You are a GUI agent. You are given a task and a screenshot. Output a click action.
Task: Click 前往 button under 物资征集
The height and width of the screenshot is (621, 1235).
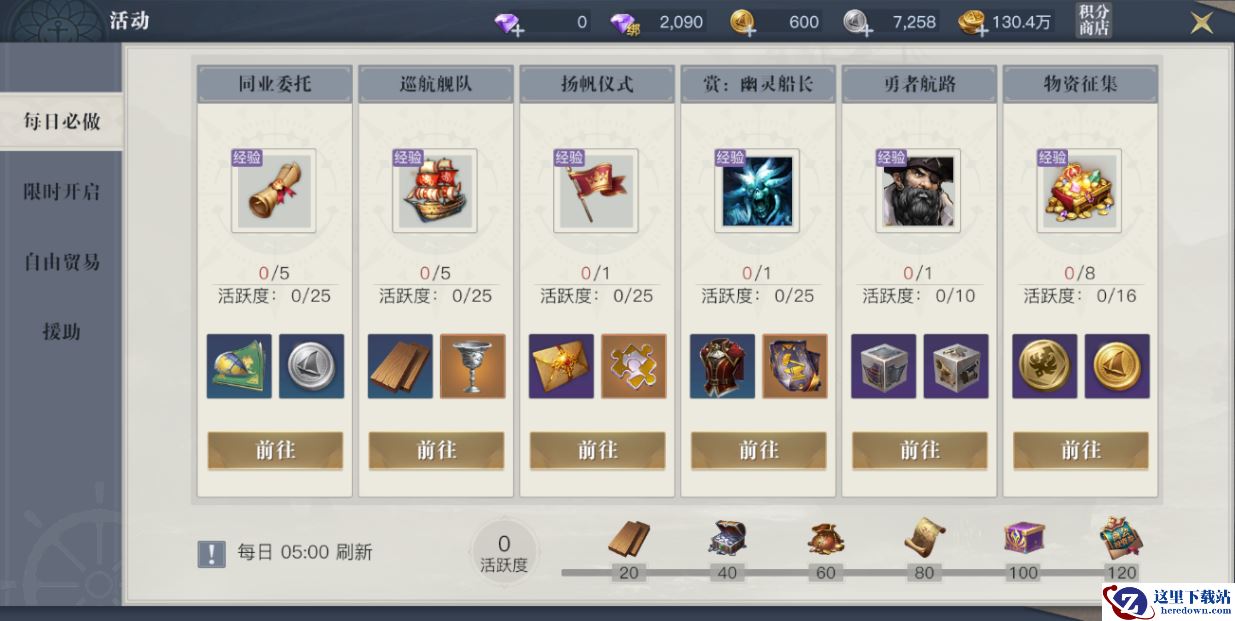1081,450
